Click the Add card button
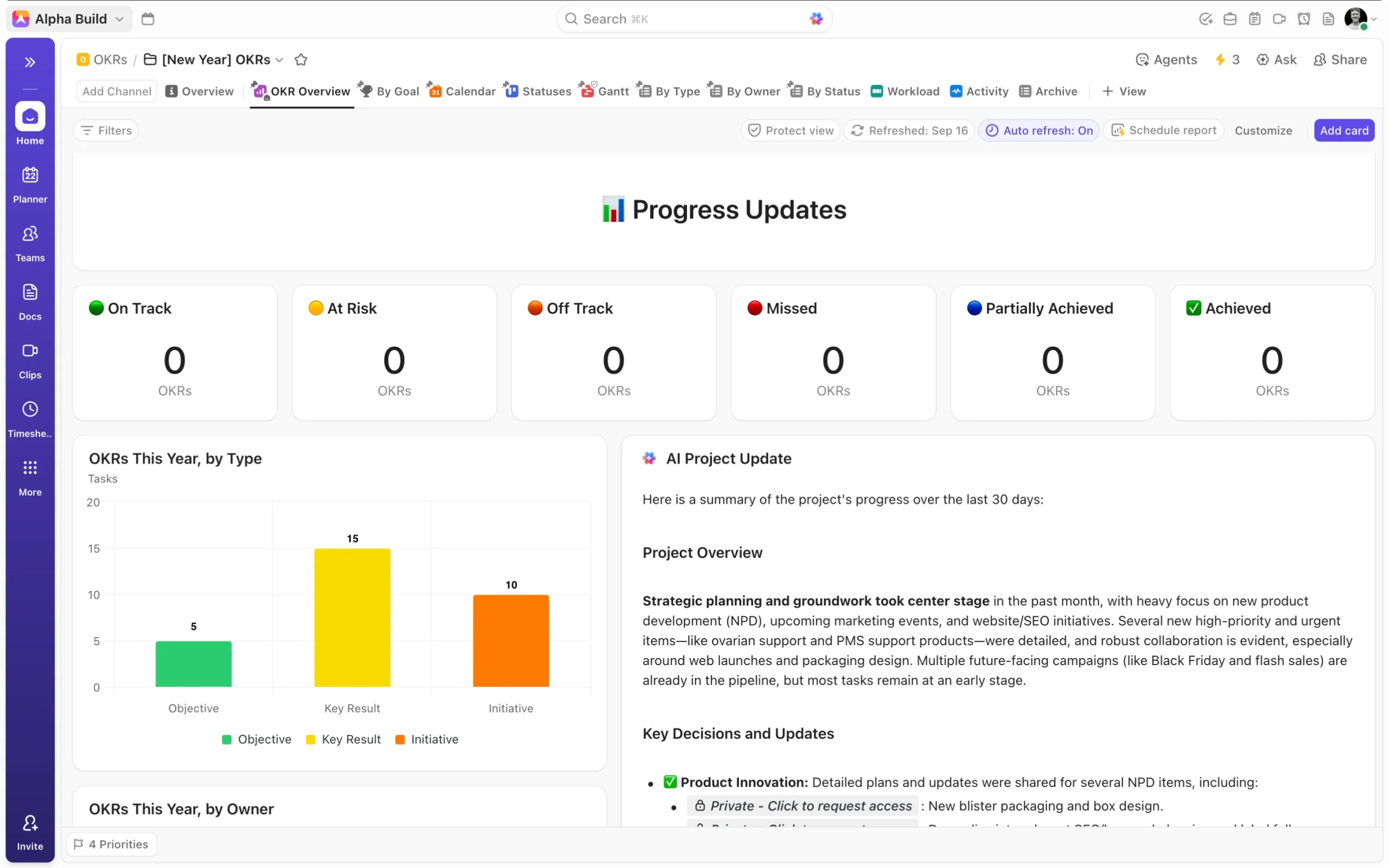The image size is (1389, 868). [1343, 130]
